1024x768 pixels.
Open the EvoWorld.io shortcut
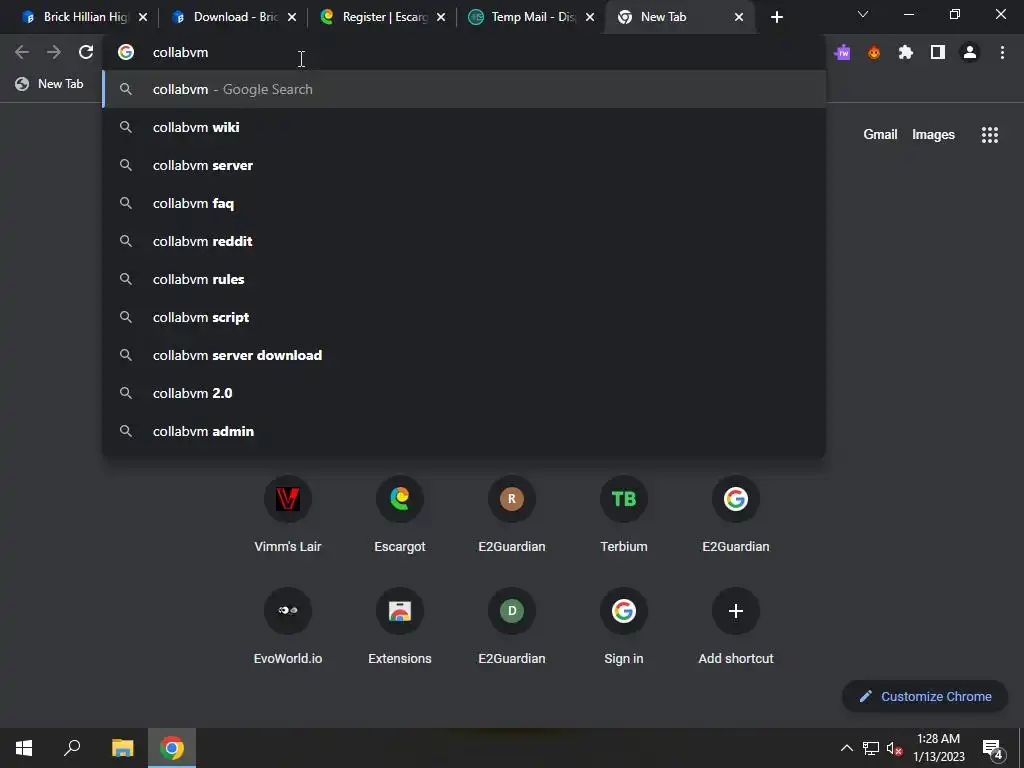[287, 627]
